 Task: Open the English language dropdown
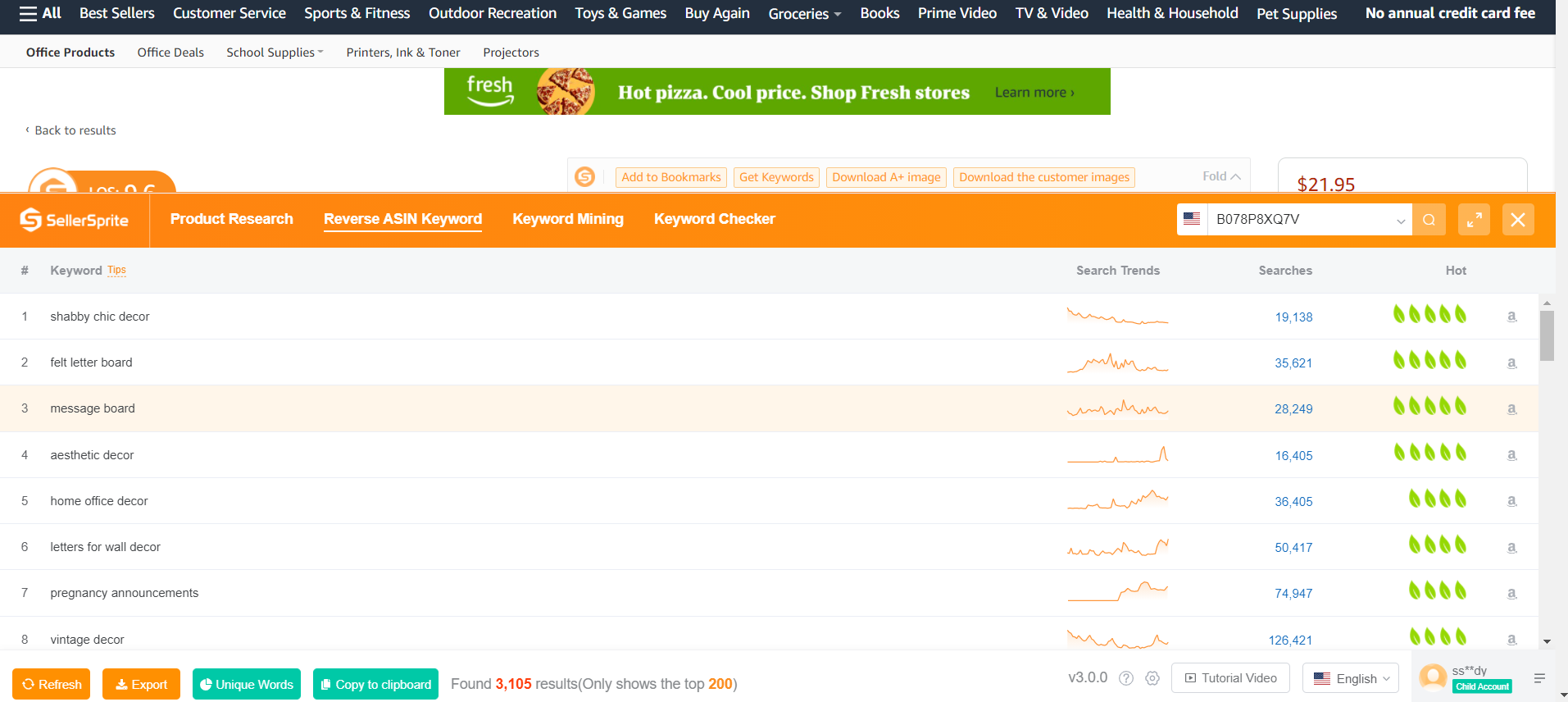point(1350,678)
